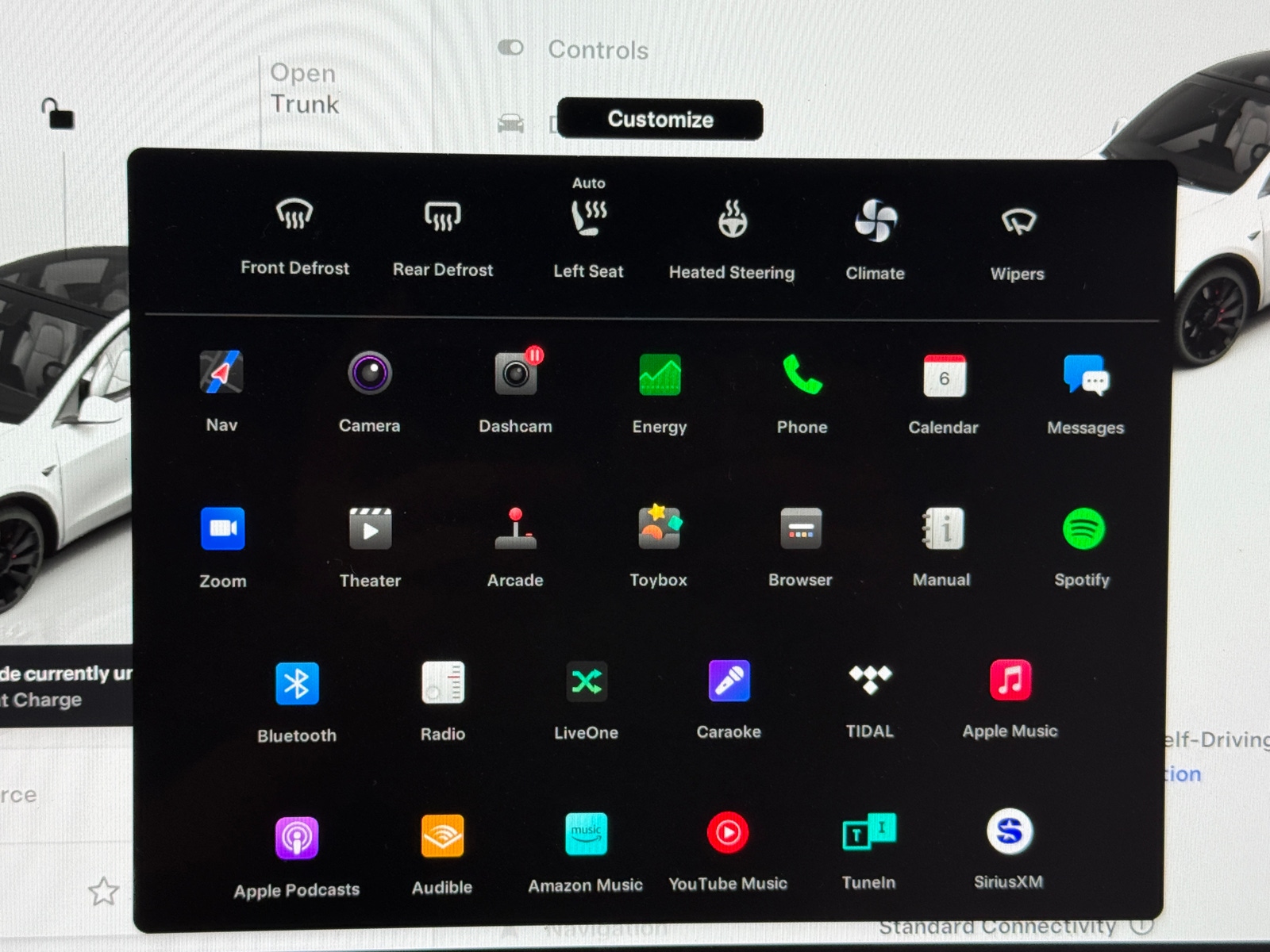
Task: Launch Audible
Action: tap(442, 855)
